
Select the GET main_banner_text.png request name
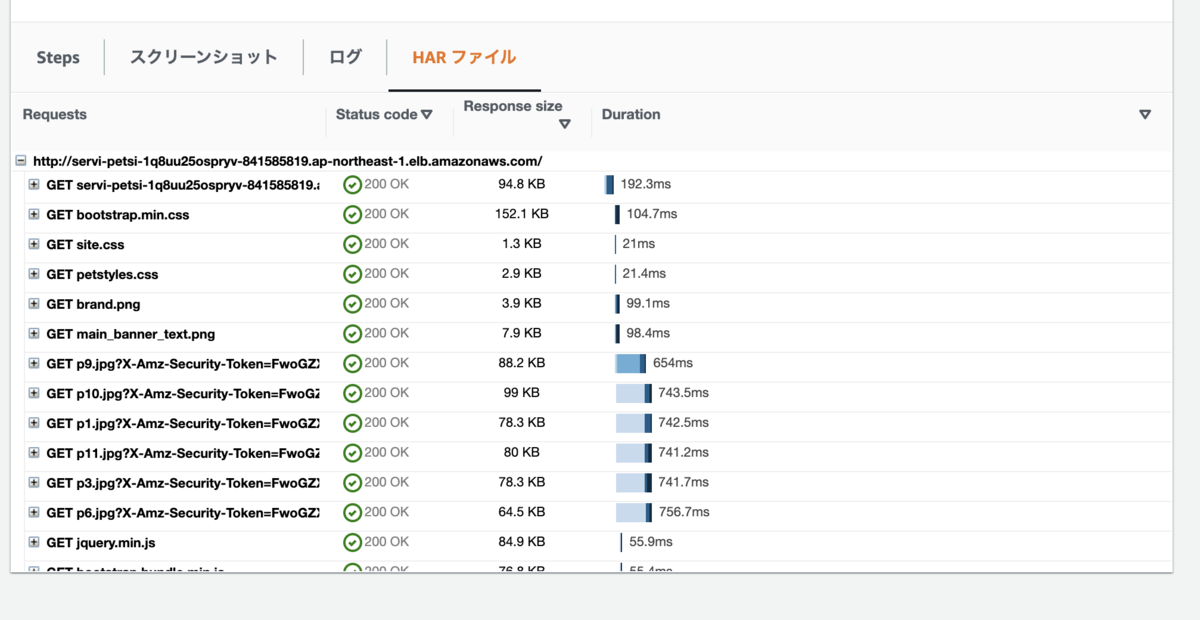click(131, 334)
